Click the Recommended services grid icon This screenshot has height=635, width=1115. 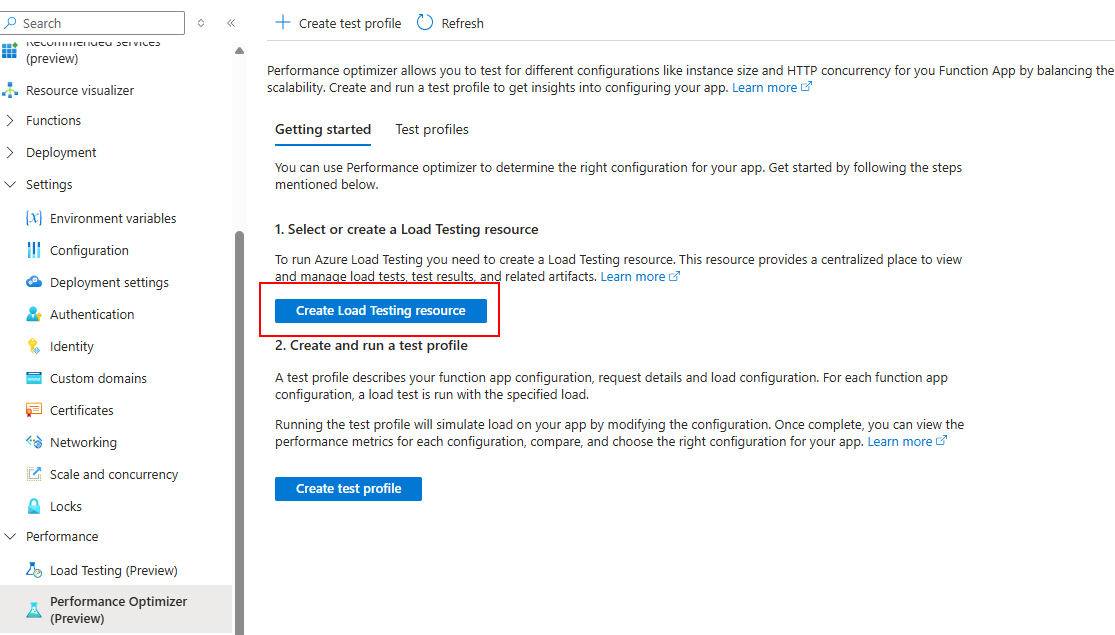tap(9, 51)
